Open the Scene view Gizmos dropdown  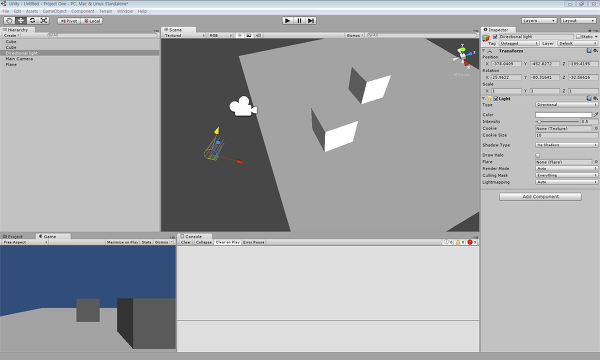coord(355,35)
